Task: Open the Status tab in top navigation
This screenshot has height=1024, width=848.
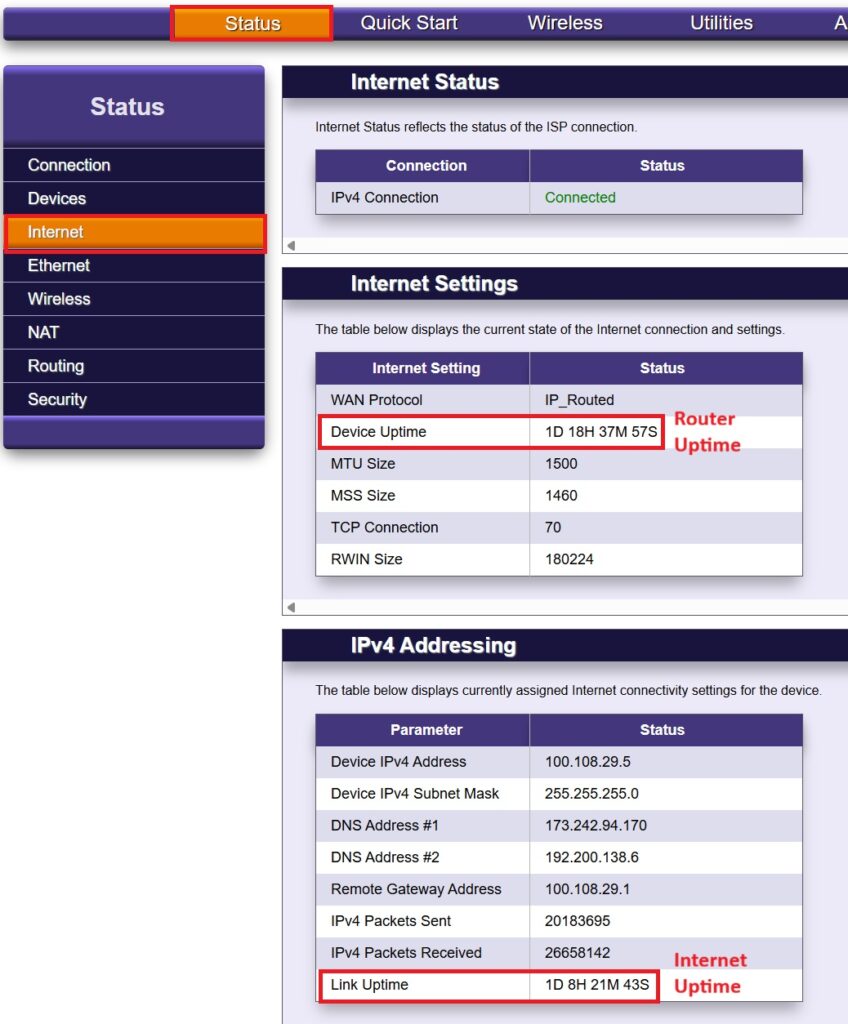Action: pyautogui.click(x=252, y=23)
